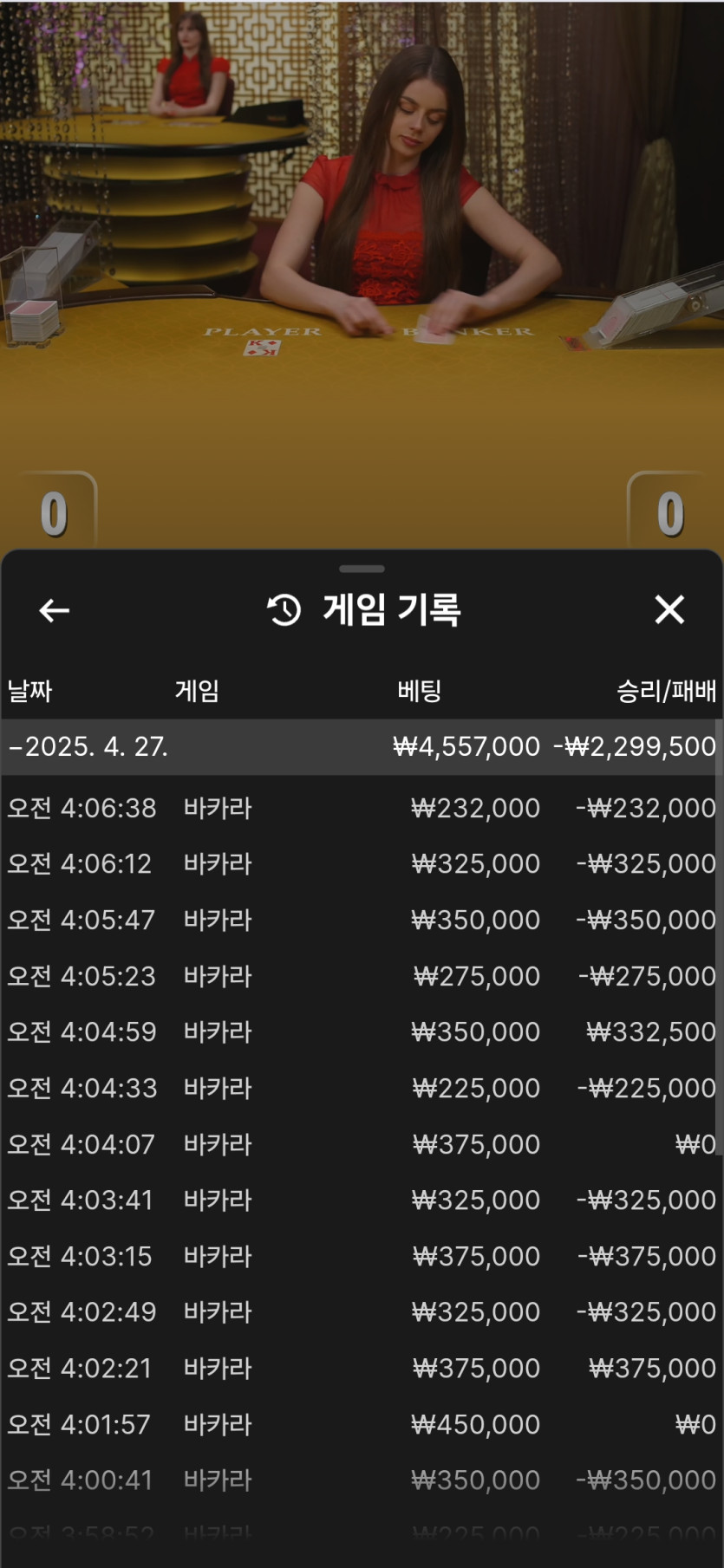View the 4:05:23 round details
This screenshot has height=1568, width=724.
(x=362, y=976)
